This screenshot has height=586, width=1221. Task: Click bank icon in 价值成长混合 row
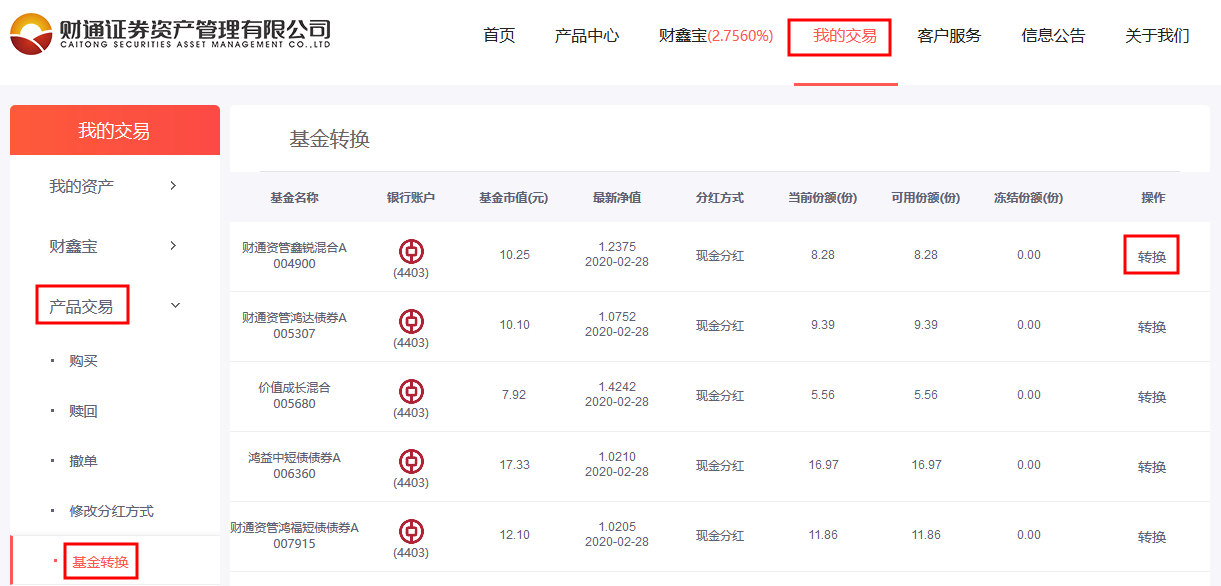point(411,392)
